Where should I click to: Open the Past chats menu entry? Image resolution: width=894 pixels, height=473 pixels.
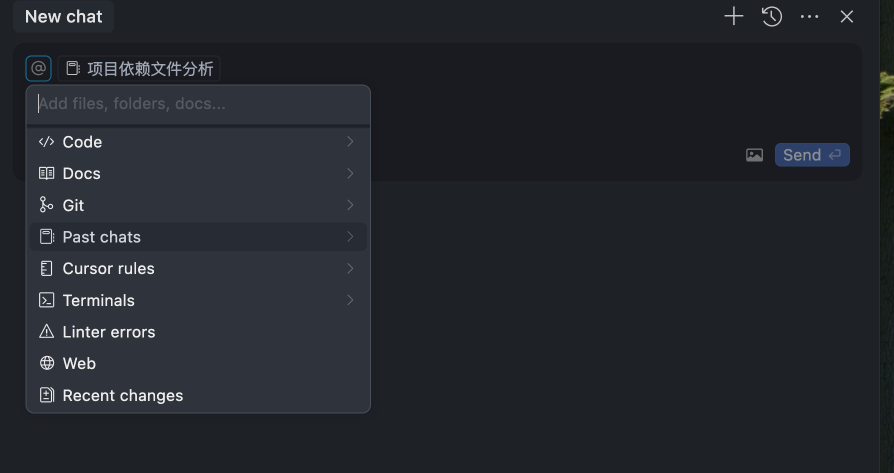tap(102, 237)
